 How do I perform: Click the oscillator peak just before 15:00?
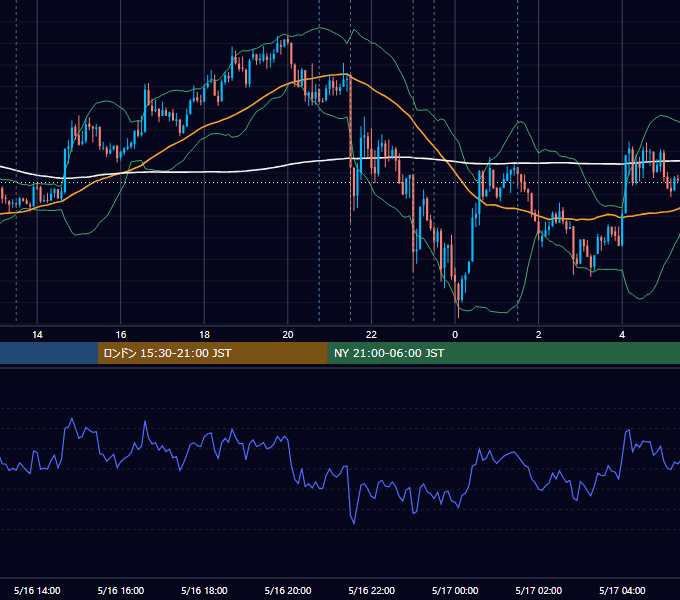click(72, 419)
